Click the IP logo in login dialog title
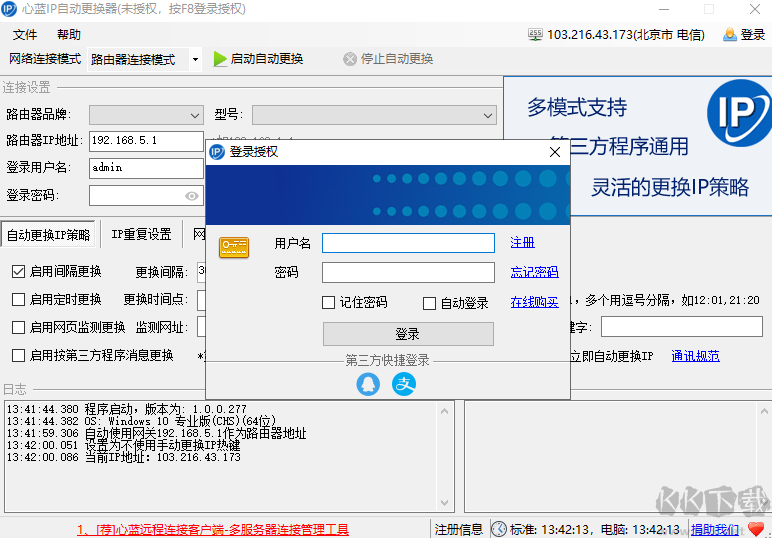Viewport: 772px width, 538px height. [x=217, y=152]
